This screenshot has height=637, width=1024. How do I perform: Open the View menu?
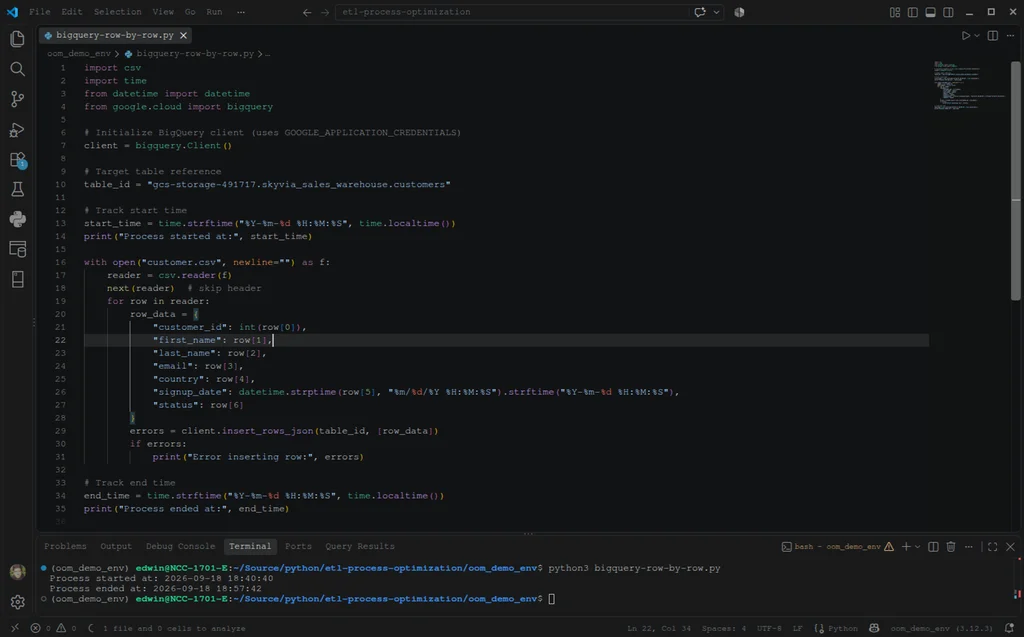tap(163, 12)
